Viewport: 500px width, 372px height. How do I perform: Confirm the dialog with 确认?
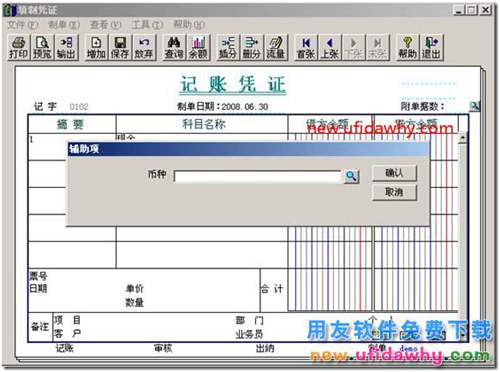(x=394, y=173)
